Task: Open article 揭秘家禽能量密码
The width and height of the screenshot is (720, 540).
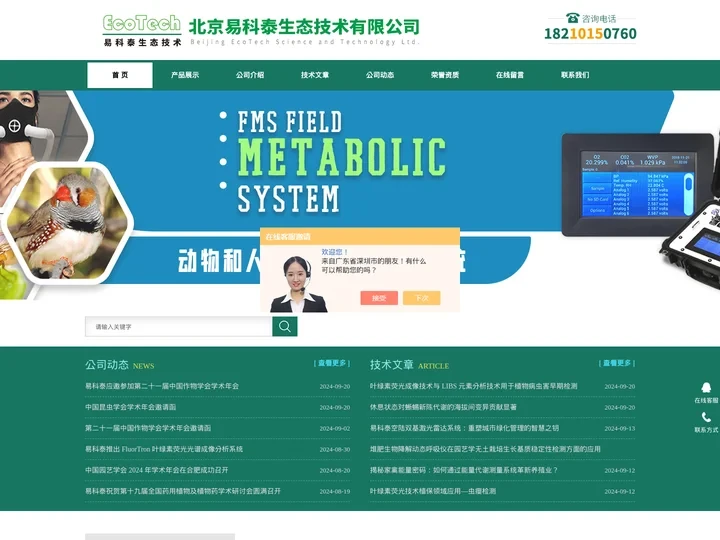Action: [x=464, y=470]
